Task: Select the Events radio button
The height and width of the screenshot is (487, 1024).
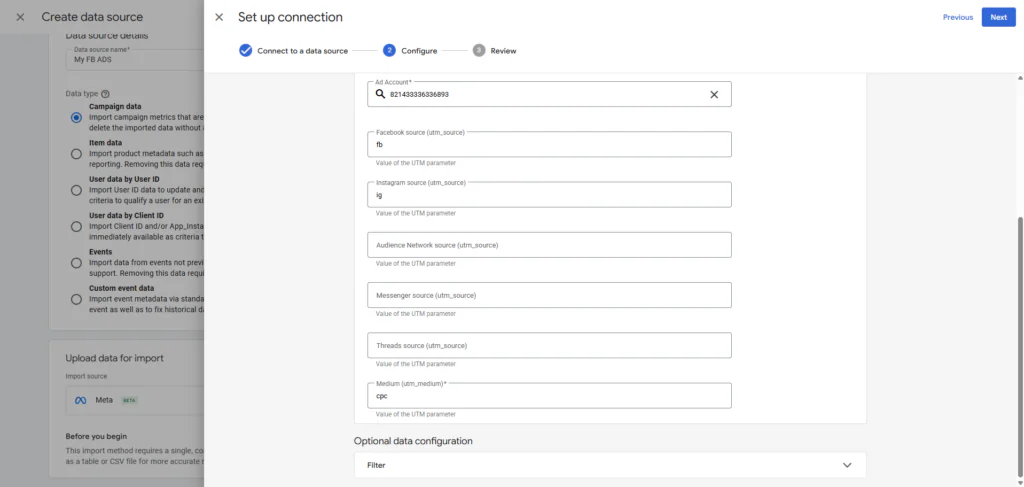Action: coord(76,263)
